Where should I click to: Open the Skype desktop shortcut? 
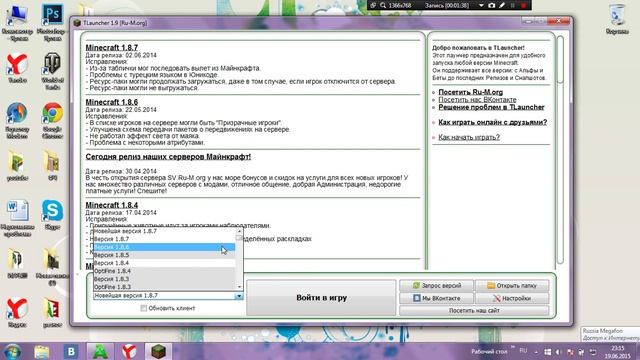[52, 214]
